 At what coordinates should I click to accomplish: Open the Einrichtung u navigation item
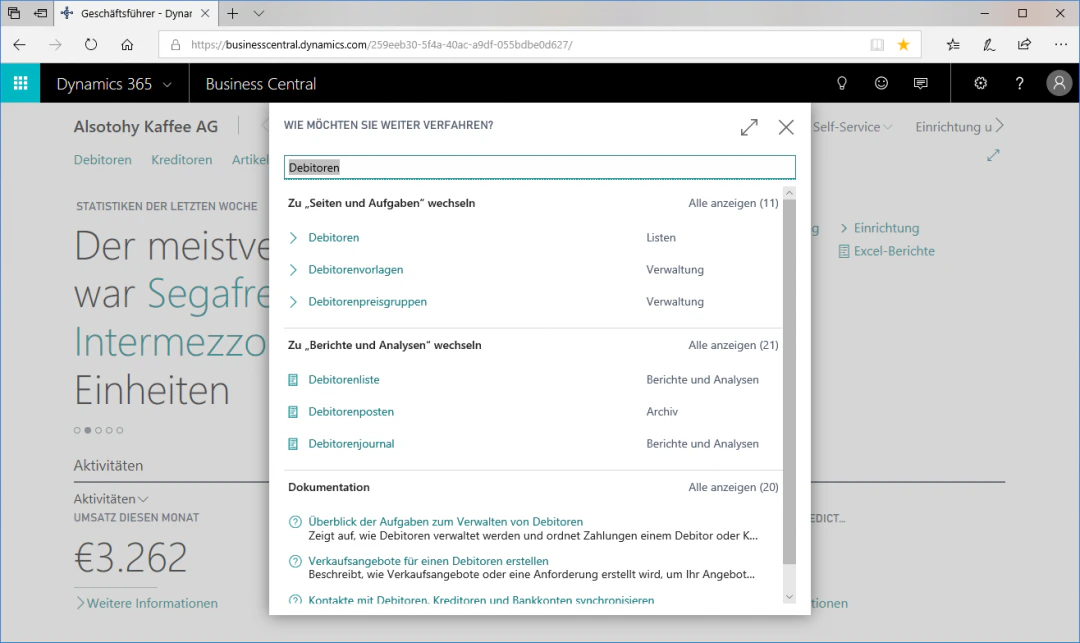953,127
